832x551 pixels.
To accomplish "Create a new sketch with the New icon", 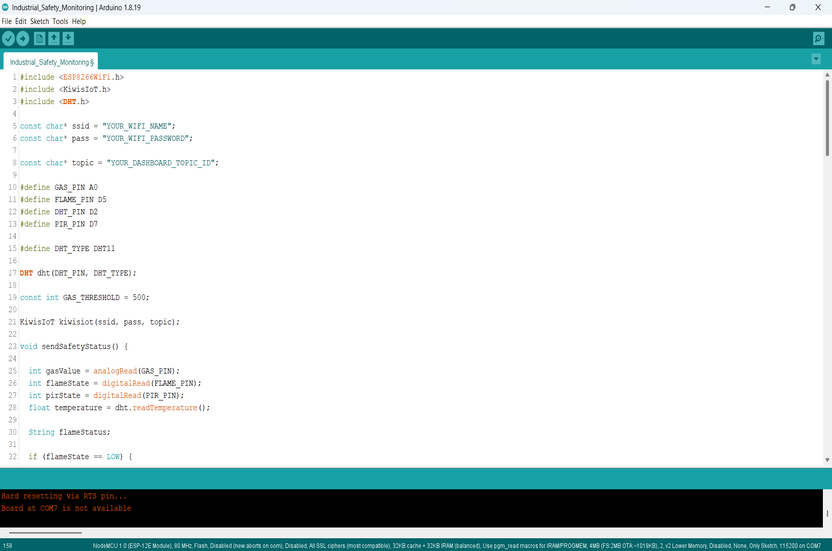I will point(39,38).
